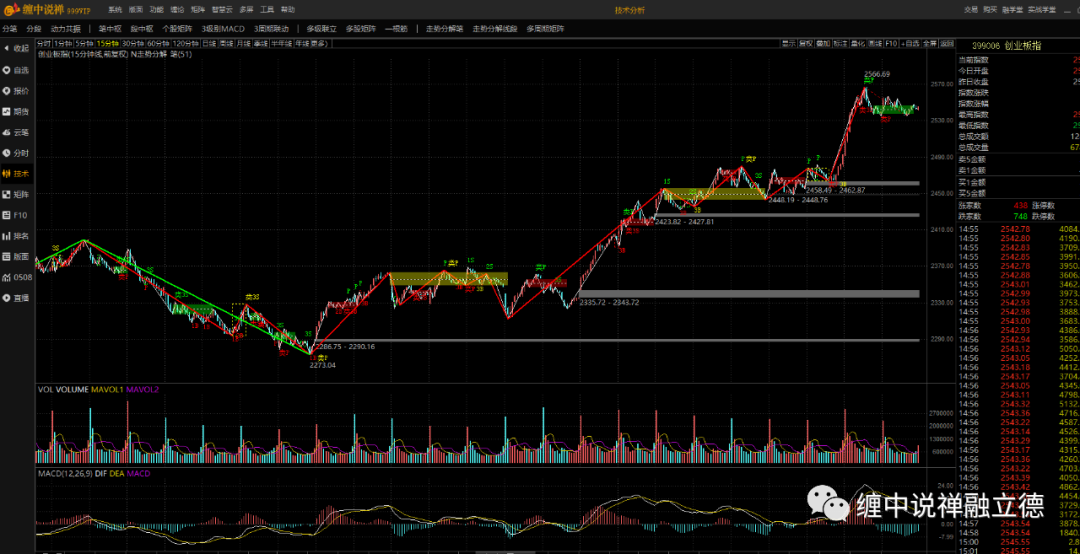Open 多级联立 in toolbar
This screenshot has width=1080, height=554.
click(322, 29)
